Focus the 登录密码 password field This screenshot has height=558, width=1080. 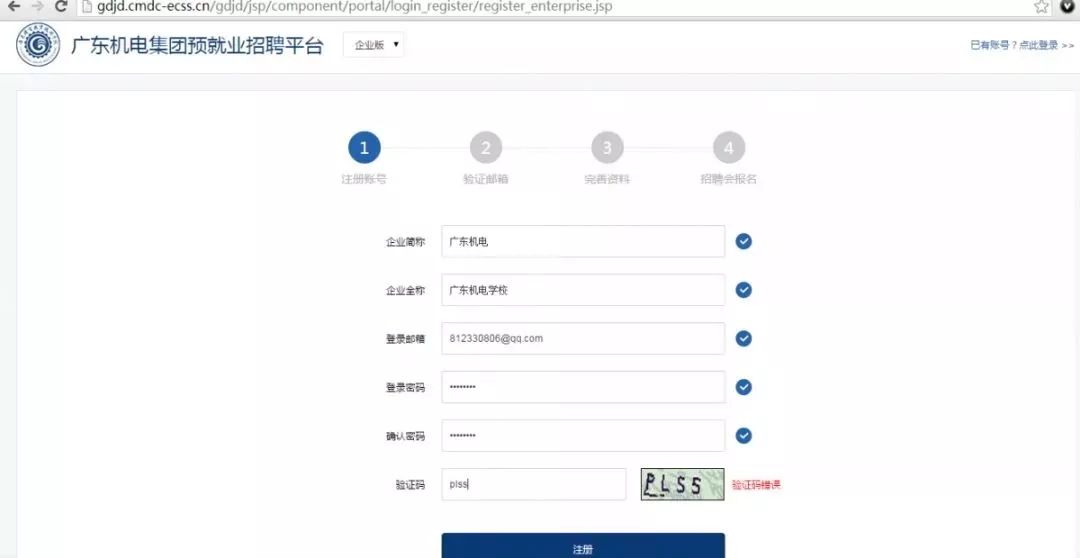pyautogui.click(x=583, y=387)
